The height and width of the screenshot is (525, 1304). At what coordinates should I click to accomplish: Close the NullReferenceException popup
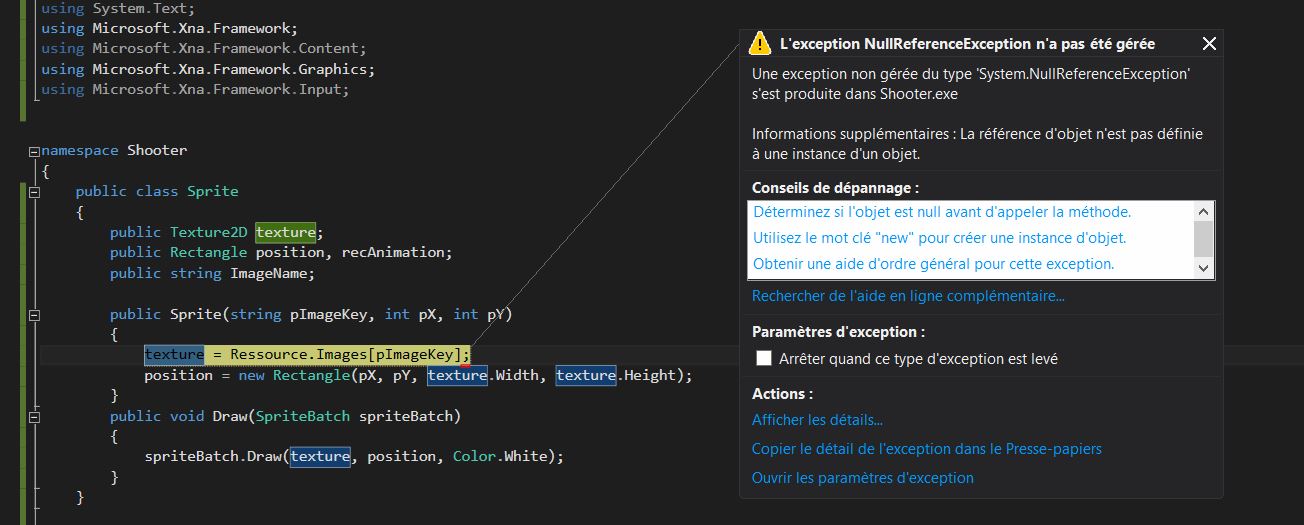coord(1209,44)
